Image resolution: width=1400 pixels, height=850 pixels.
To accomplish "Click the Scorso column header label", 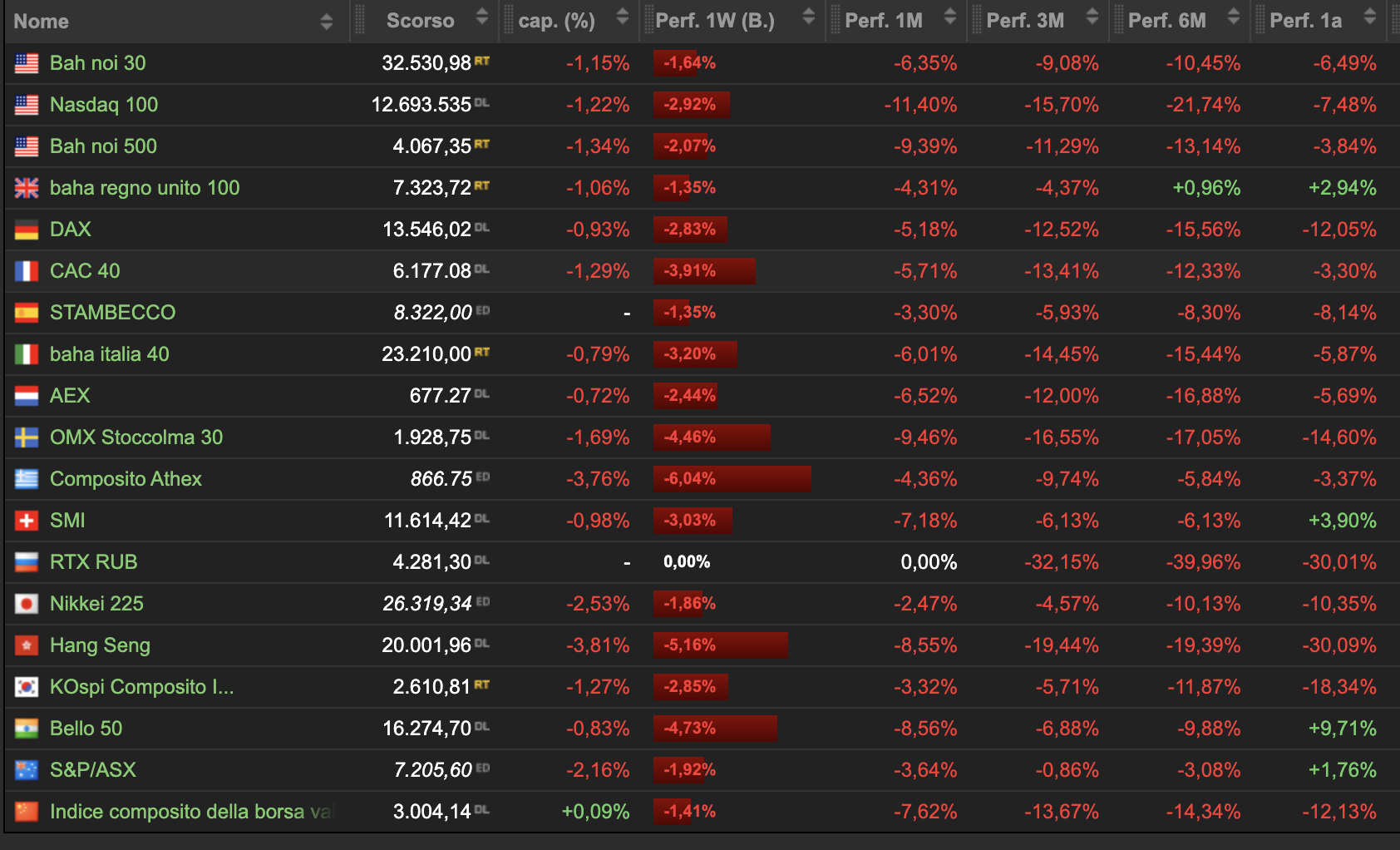I will 420,21.
